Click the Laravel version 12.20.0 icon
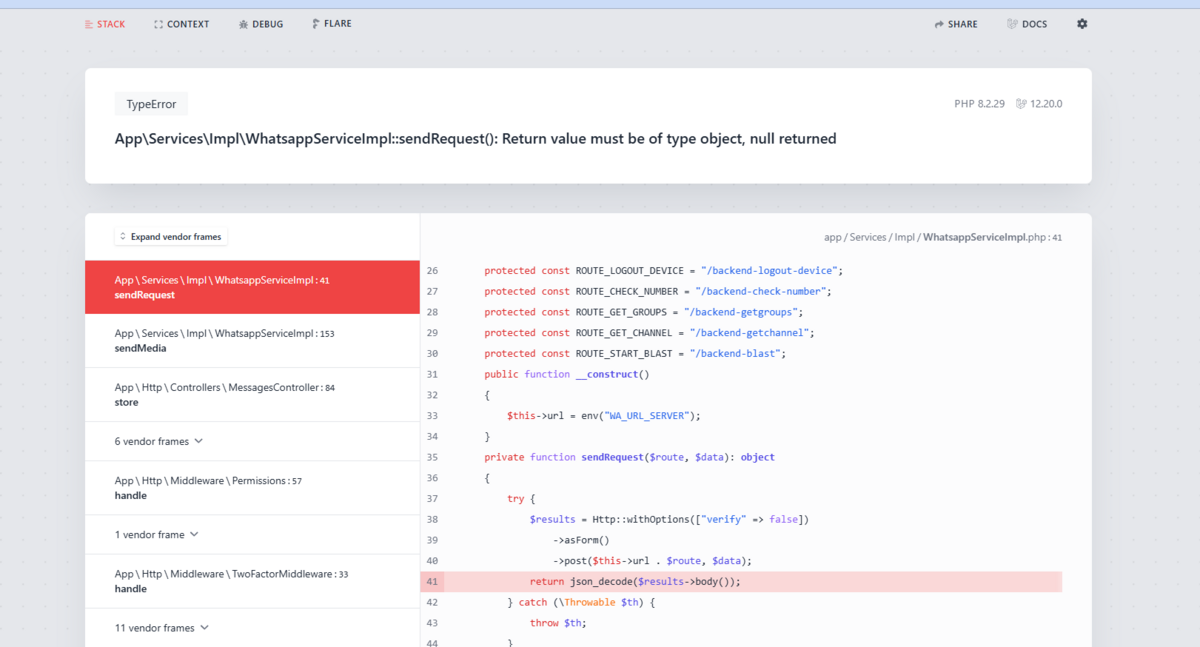This screenshot has height=647, width=1200. 1021,104
